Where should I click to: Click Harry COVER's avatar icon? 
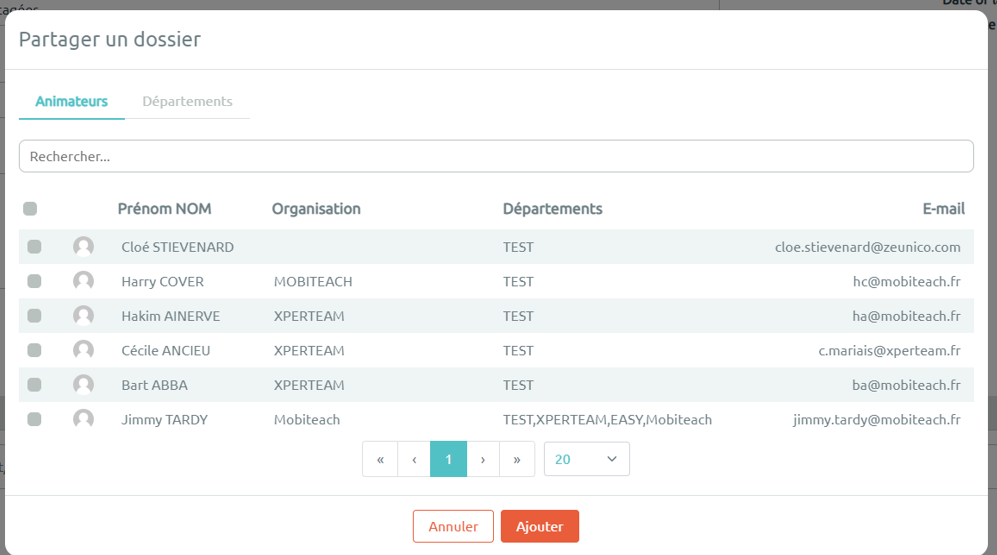tap(83, 281)
